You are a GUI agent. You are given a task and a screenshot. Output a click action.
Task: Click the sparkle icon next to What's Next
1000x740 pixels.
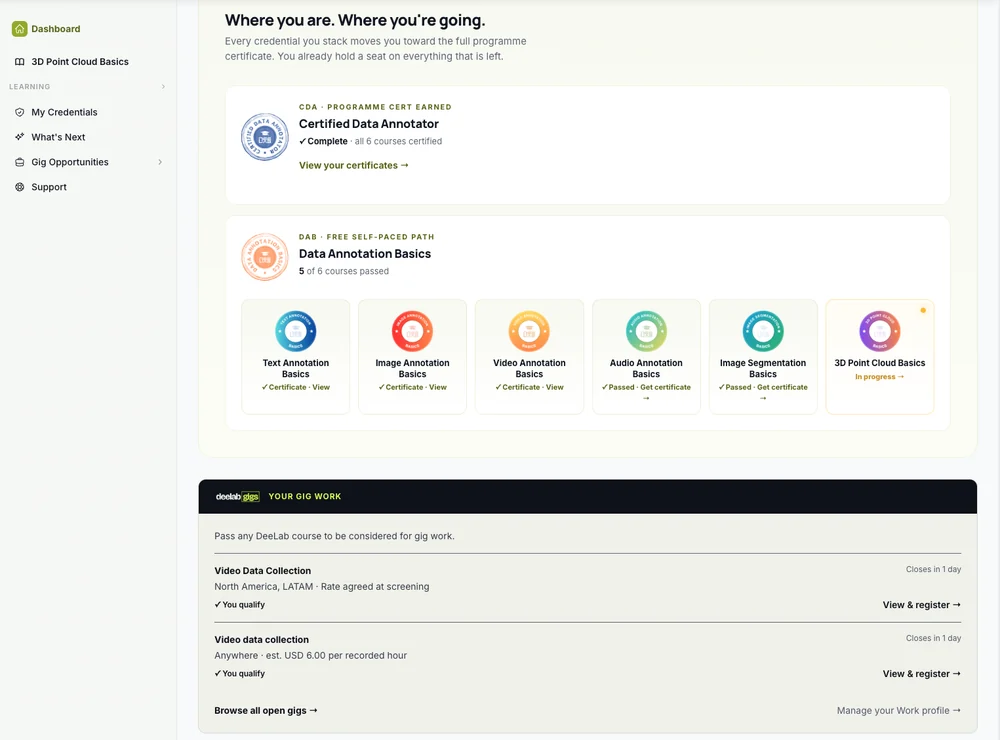coord(20,137)
